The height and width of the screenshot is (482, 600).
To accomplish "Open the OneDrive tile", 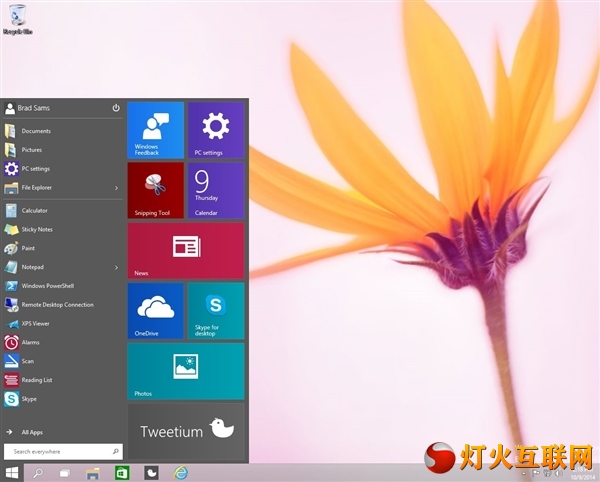I will (x=155, y=311).
